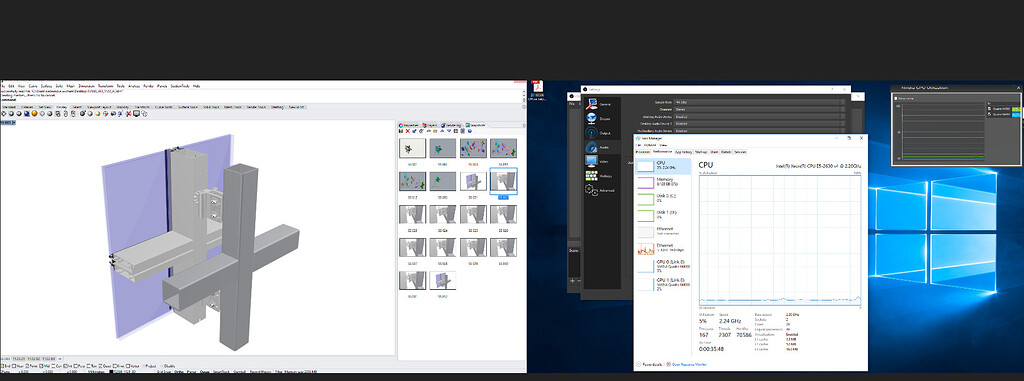Open the Dimension menu in Rhino

[87, 86]
